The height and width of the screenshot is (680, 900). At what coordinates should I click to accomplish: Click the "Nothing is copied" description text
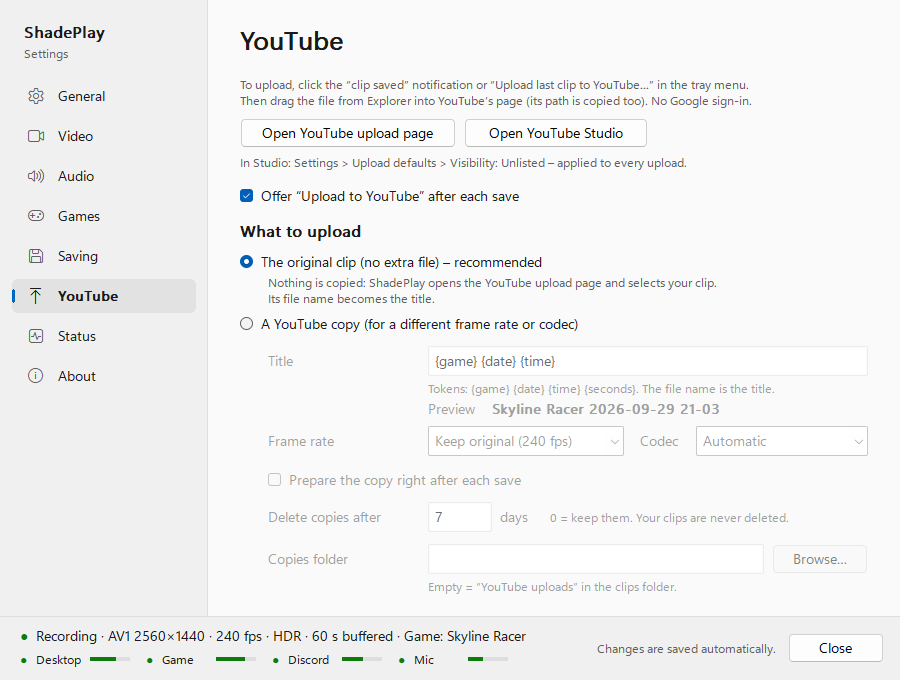(x=492, y=291)
